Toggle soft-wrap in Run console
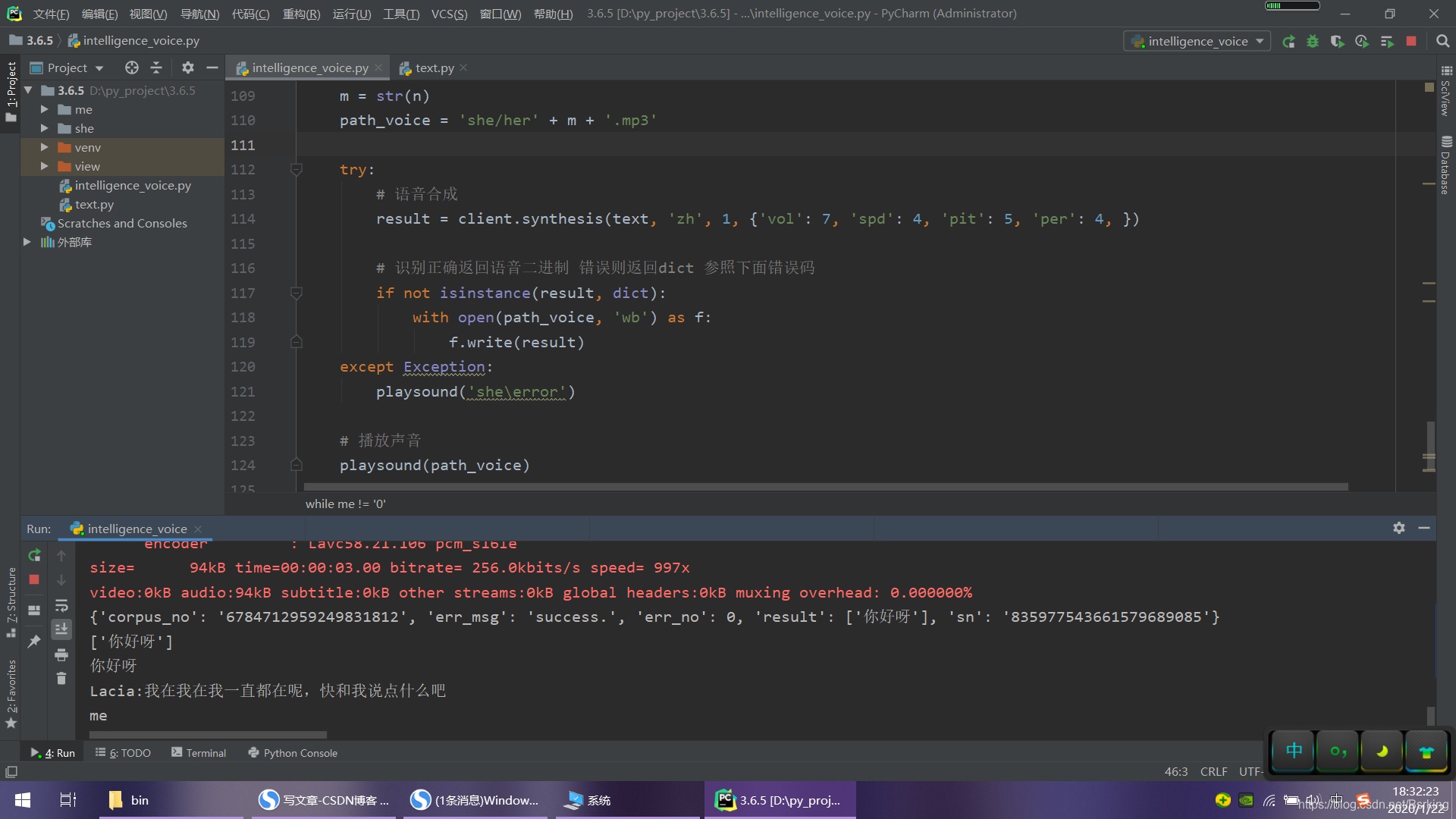The width and height of the screenshot is (1456, 819). [x=61, y=605]
